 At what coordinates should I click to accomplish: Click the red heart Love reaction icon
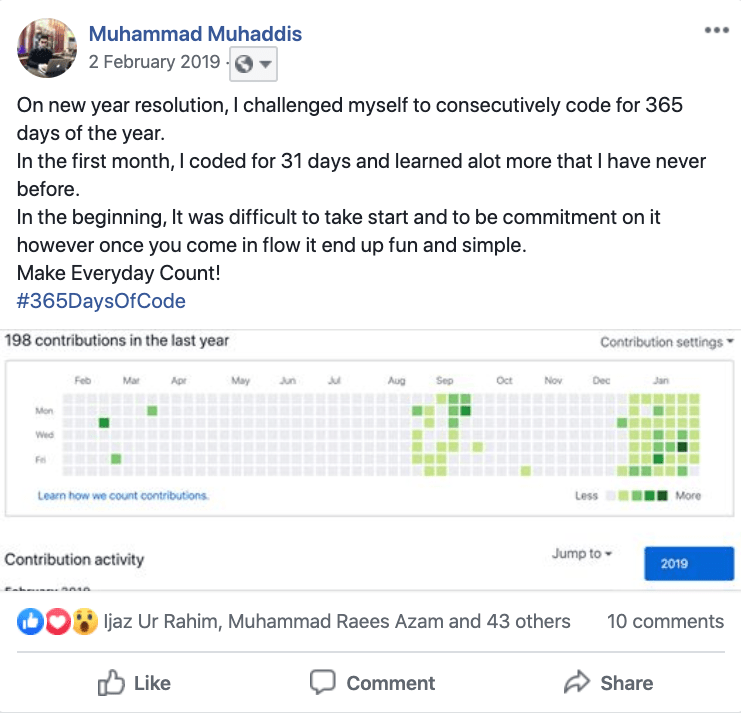click(58, 621)
